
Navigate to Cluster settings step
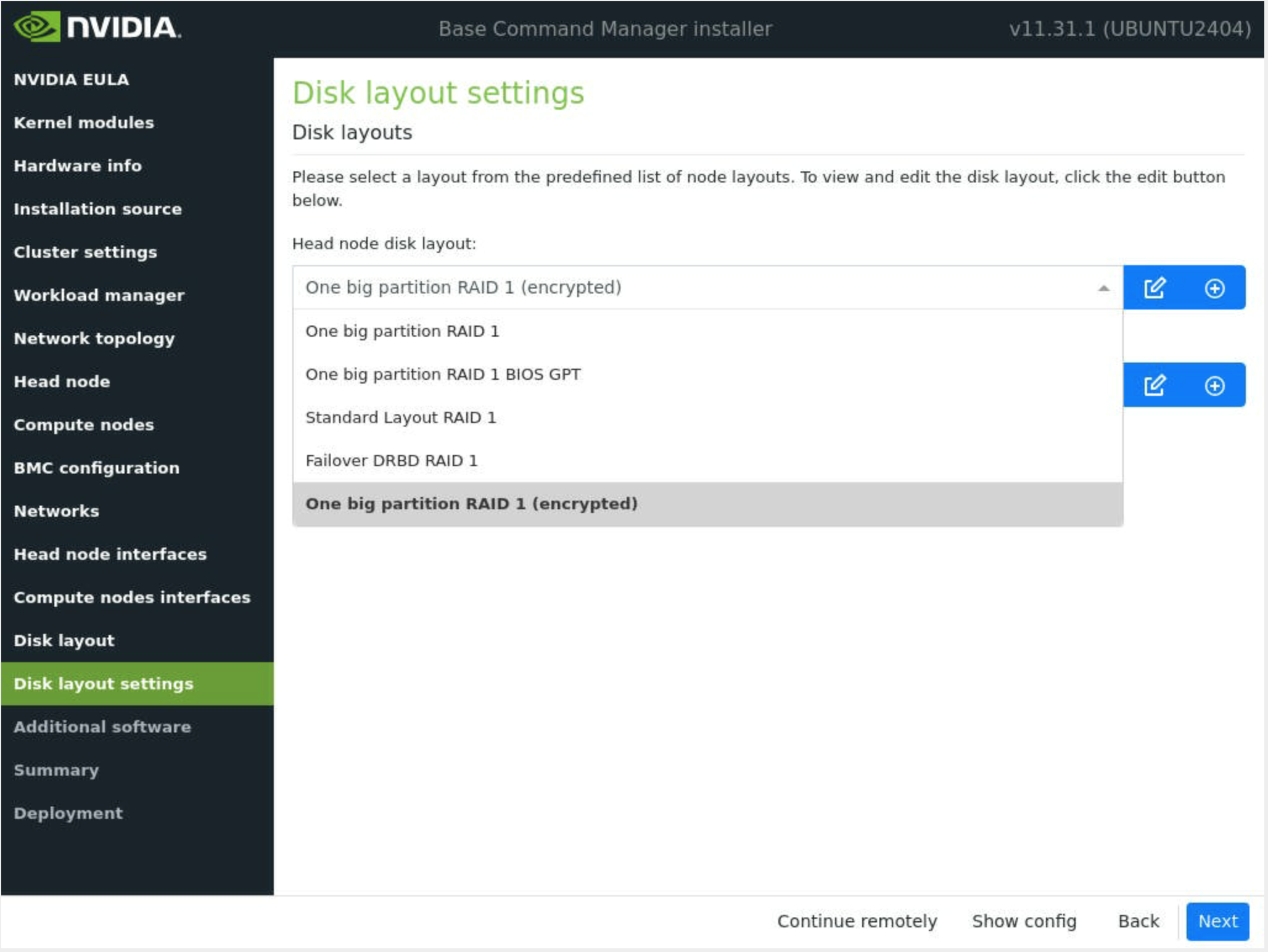coord(85,252)
